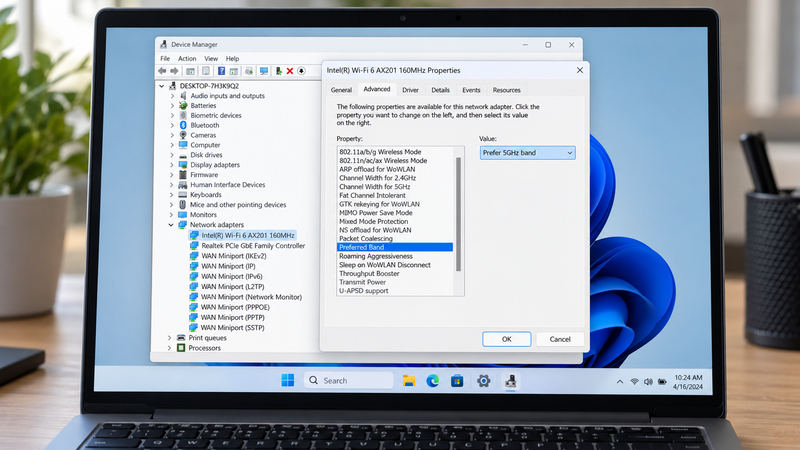Switch to the Resources tab

[506, 90]
